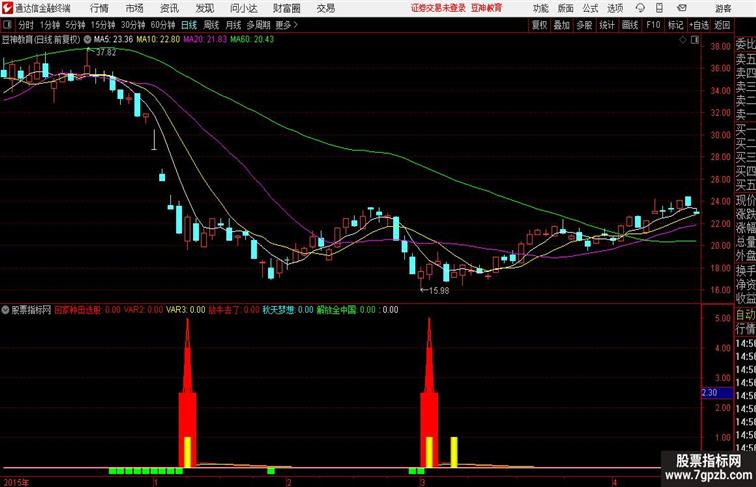Open the 版面 menu

[x=566, y=8]
